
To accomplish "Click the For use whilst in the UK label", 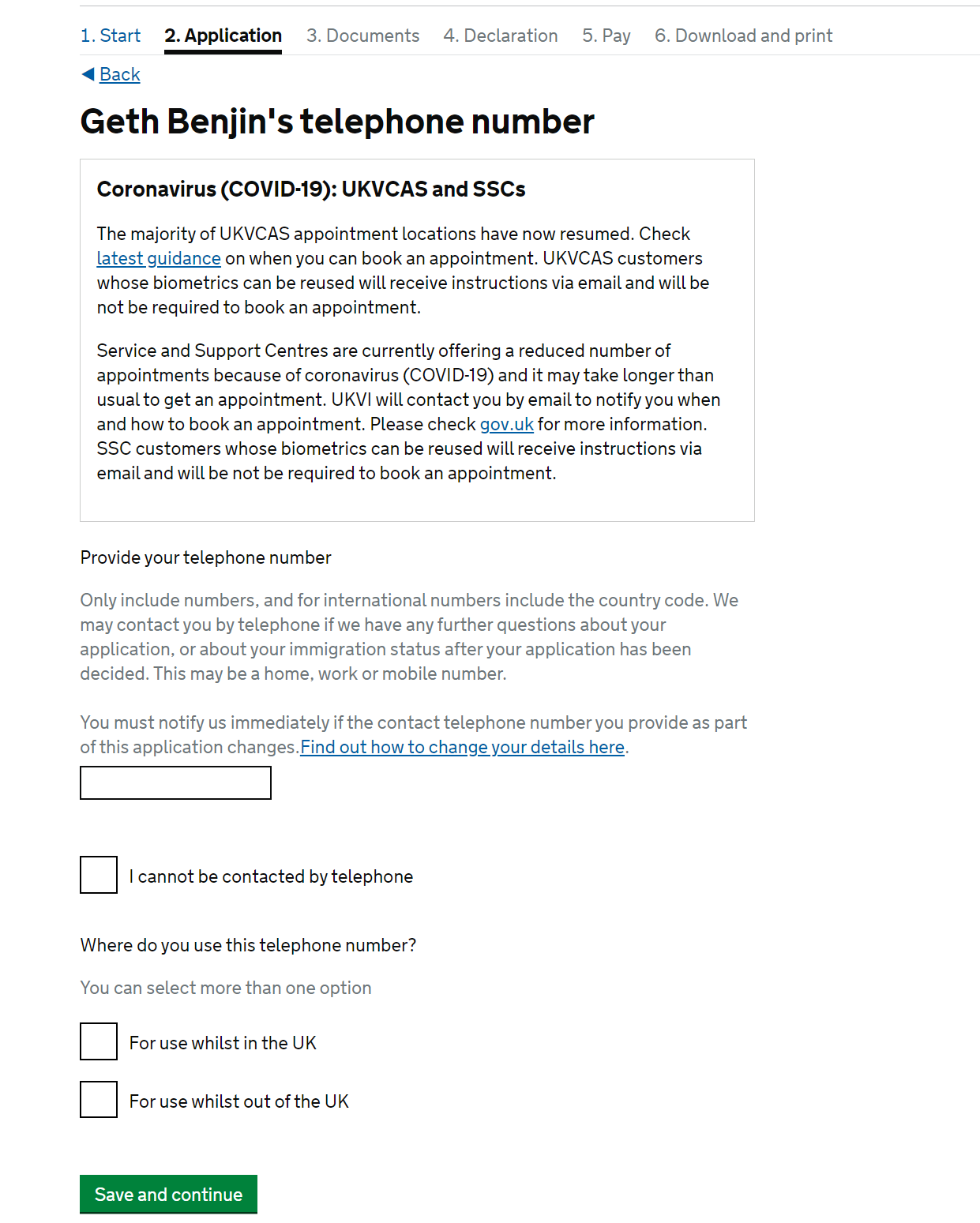I will tap(223, 1043).
